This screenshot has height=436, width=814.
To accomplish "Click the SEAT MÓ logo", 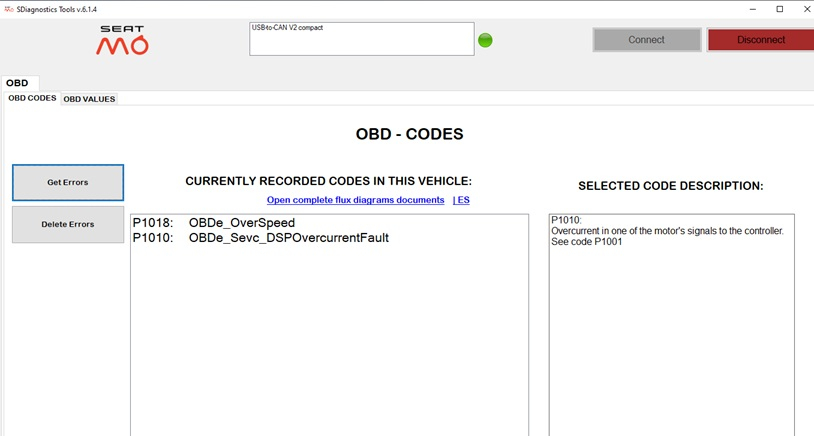I will (x=122, y=40).
